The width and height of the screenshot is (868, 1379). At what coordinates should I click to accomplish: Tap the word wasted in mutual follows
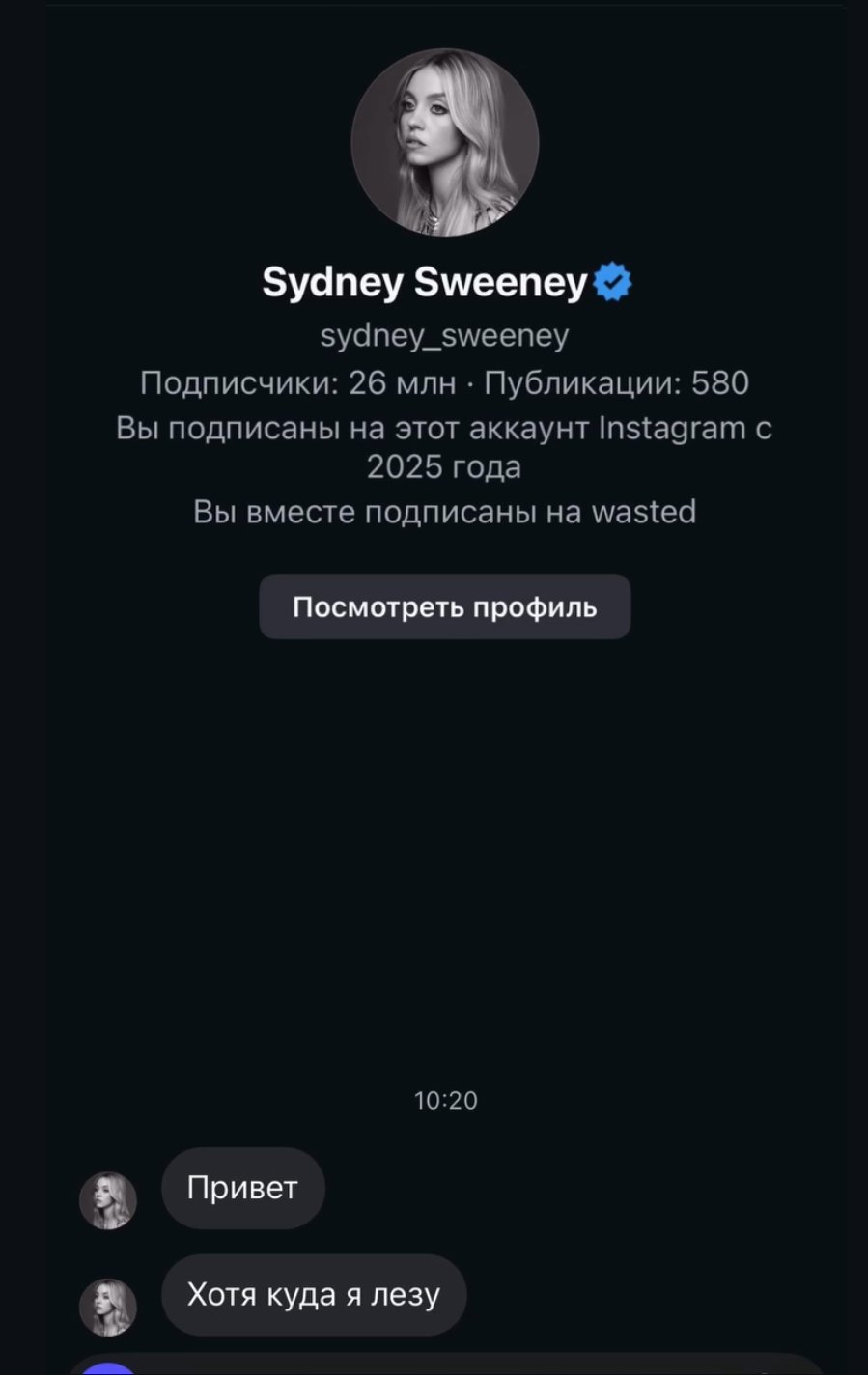coord(643,511)
